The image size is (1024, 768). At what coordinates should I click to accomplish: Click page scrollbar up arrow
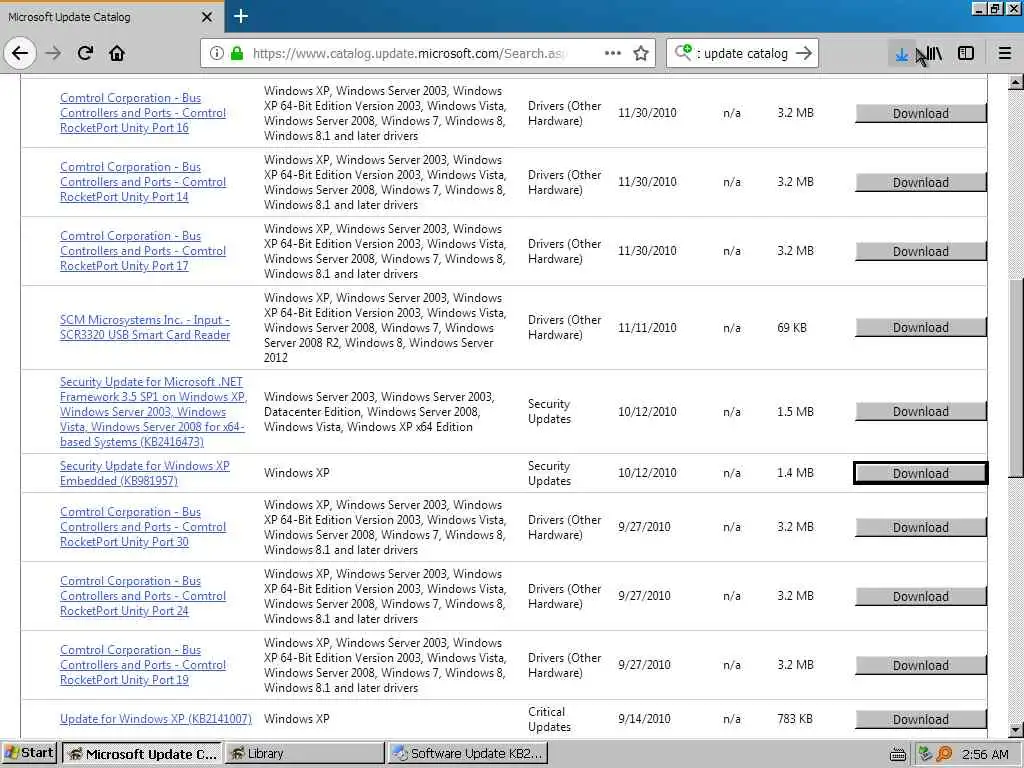[x=1016, y=82]
